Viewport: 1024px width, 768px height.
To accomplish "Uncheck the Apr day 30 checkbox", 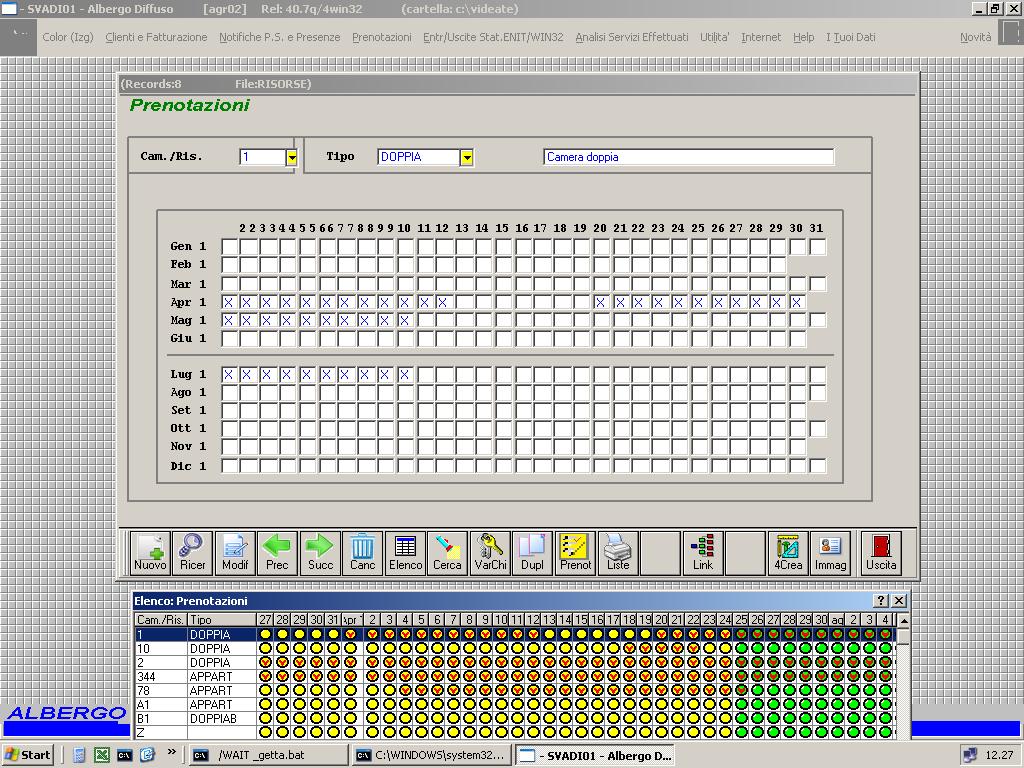I will click(796, 302).
